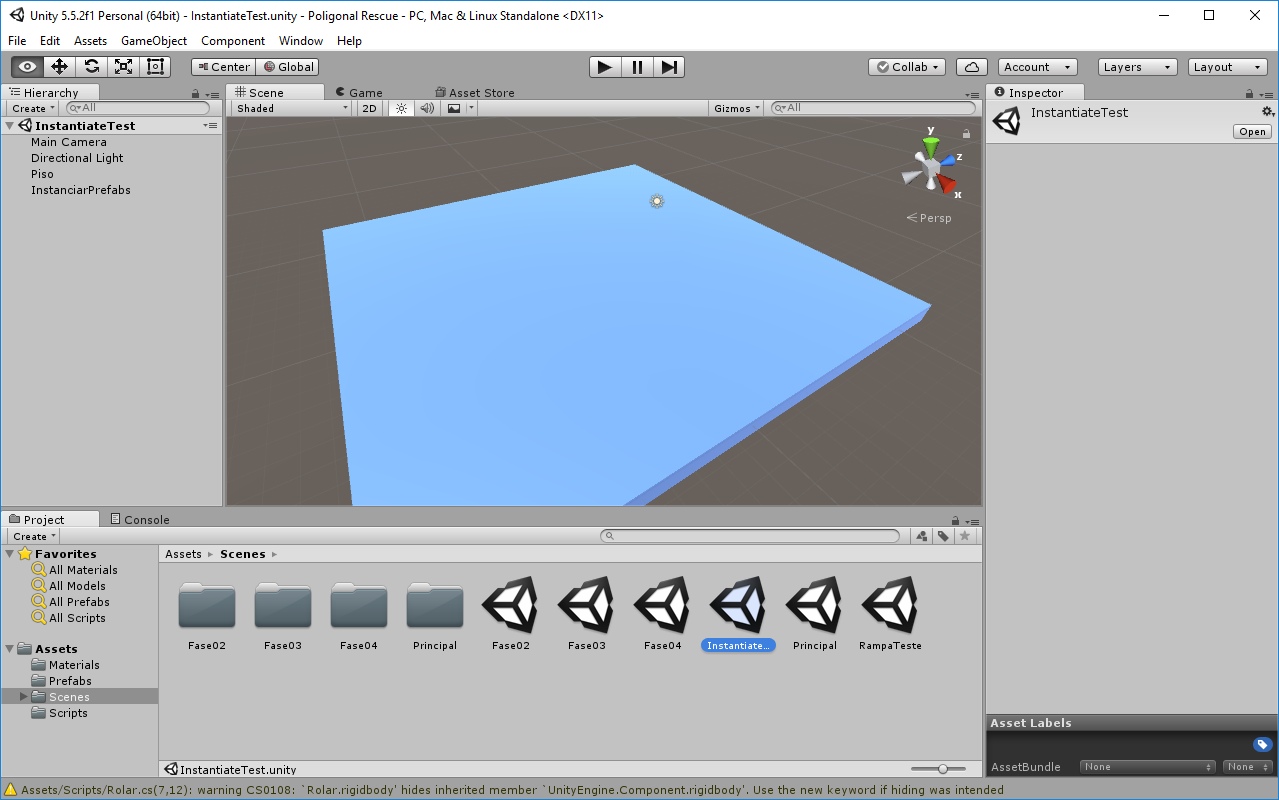Start Play mode
This screenshot has height=800, width=1279.
coord(604,67)
